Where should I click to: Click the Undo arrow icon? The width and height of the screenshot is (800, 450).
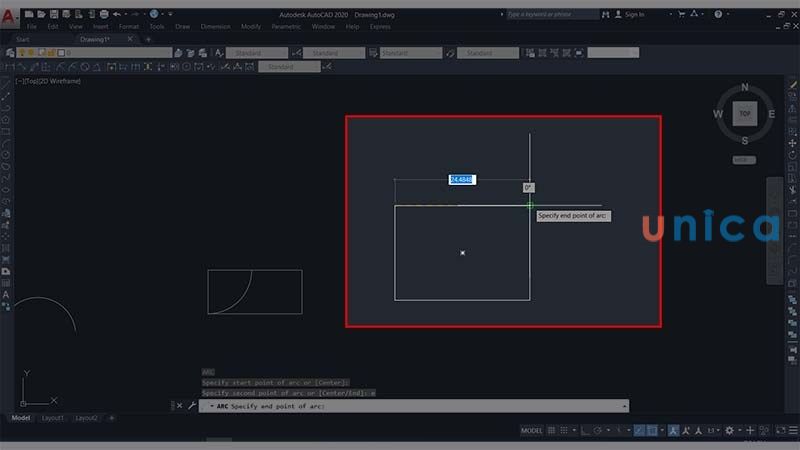[x=116, y=15]
